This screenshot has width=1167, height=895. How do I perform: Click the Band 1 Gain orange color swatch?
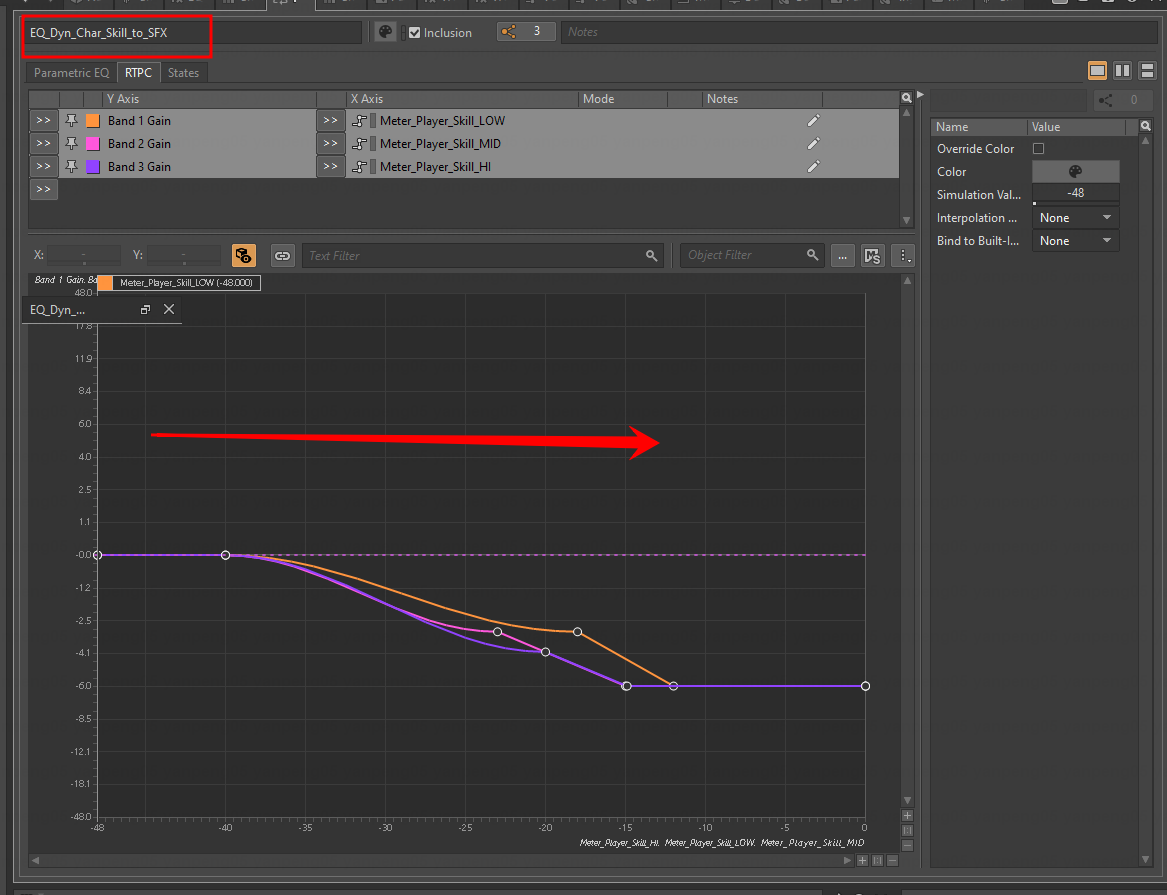pyautogui.click(x=93, y=121)
